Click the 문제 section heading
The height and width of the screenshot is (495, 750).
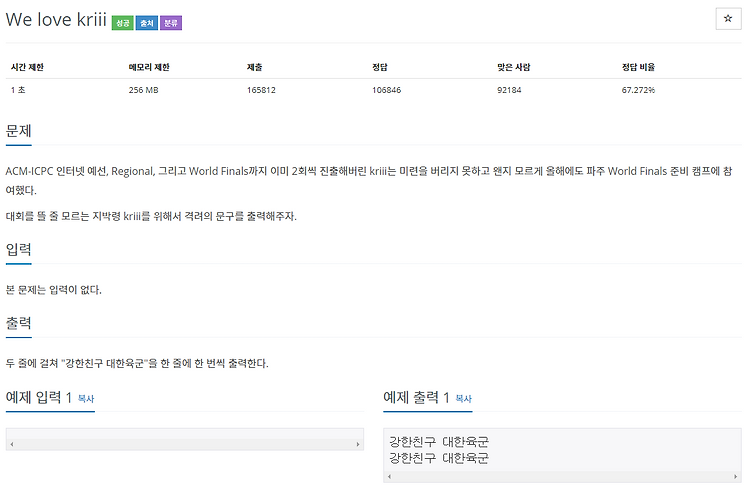[x=19, y=131]
